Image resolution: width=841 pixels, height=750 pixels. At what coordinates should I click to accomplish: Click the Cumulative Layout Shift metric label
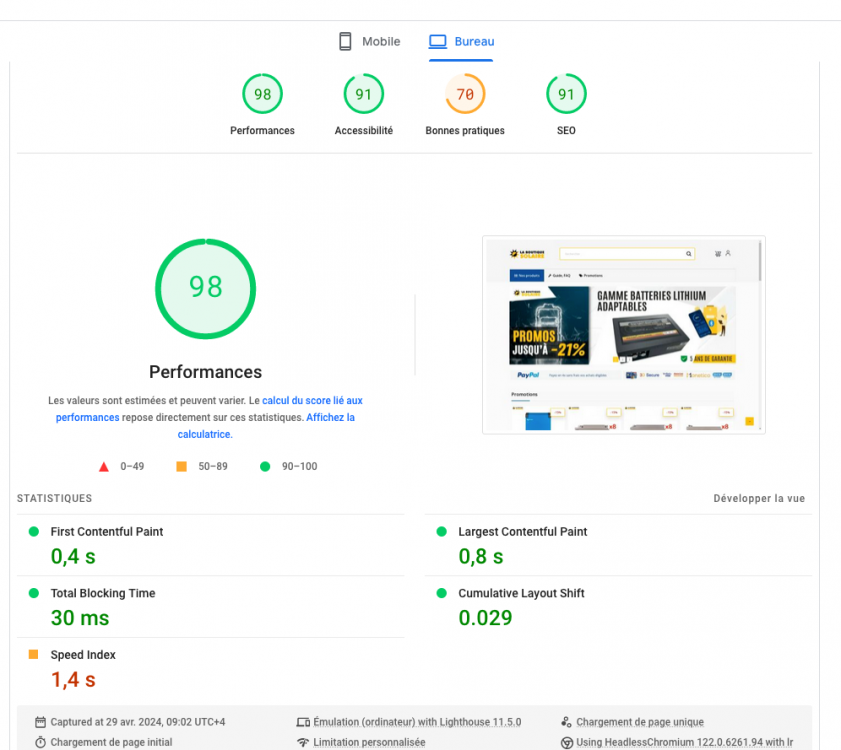click(521, 593)
